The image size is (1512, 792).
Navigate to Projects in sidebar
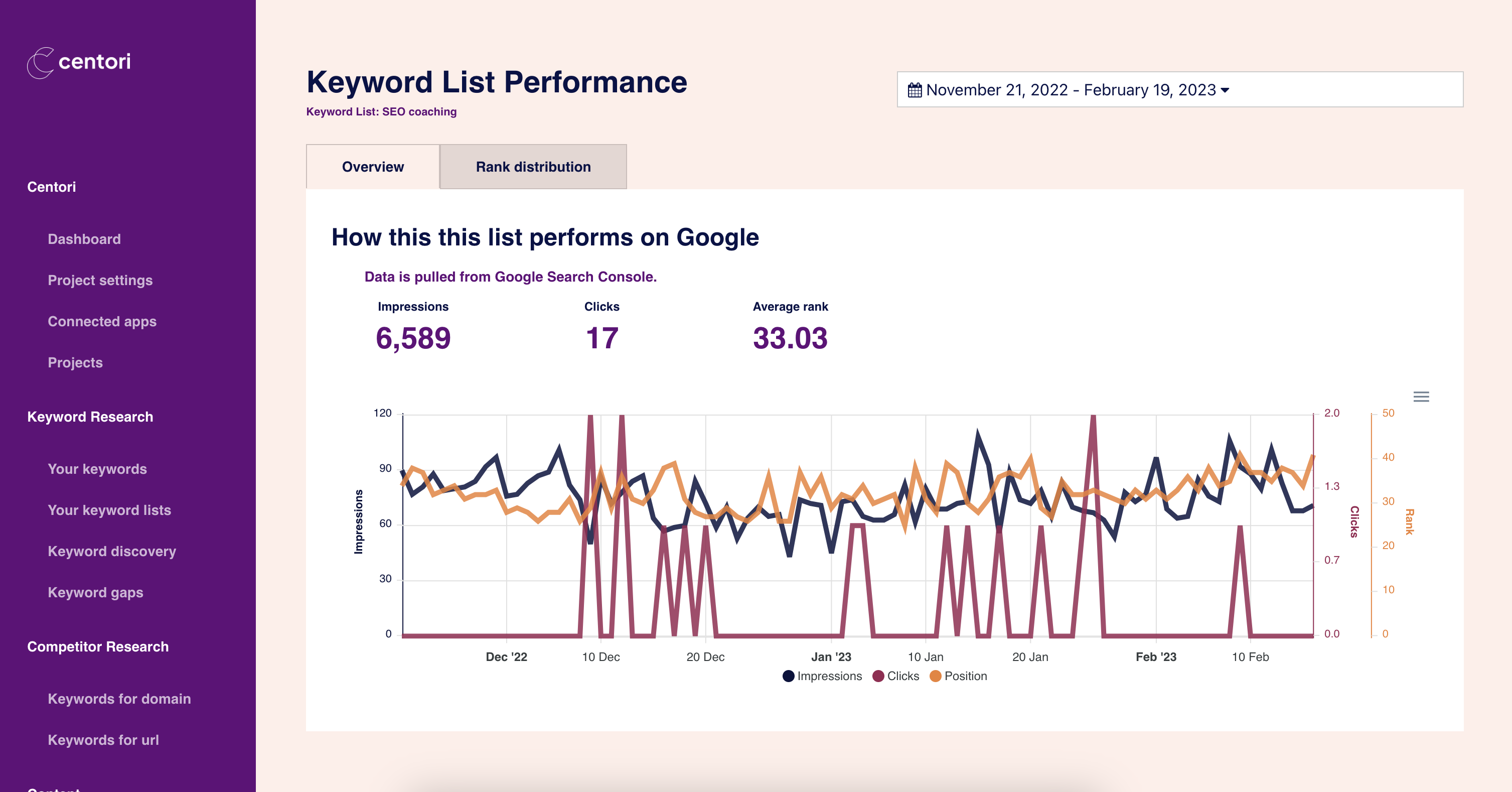pos(75,362)
